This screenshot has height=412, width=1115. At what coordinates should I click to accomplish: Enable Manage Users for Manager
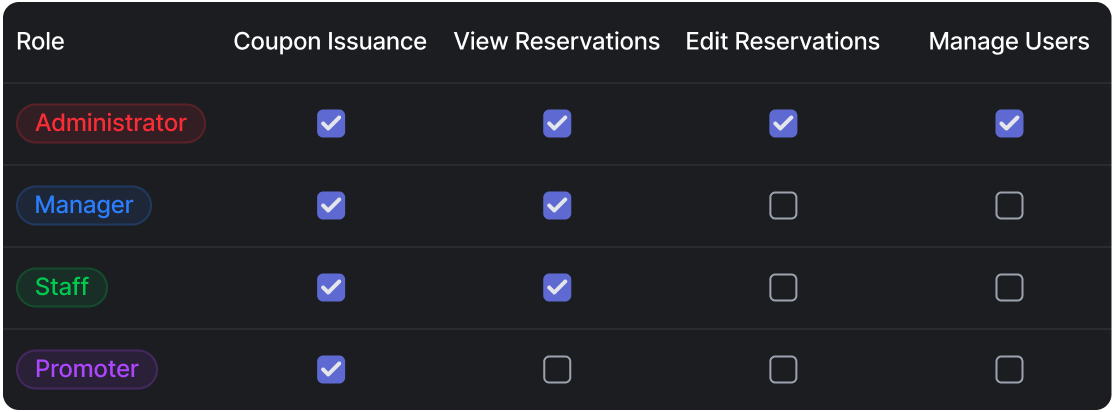[1009, 206]
